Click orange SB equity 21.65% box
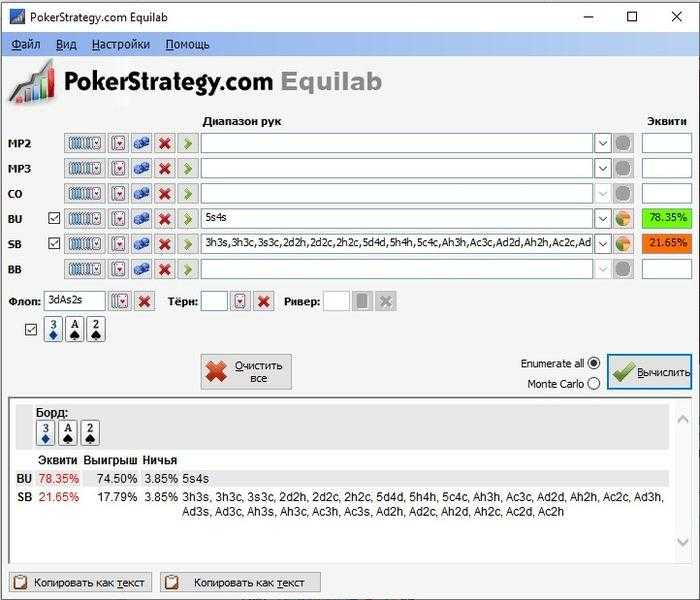The image size is (700, 600). [x=667, y=244]
